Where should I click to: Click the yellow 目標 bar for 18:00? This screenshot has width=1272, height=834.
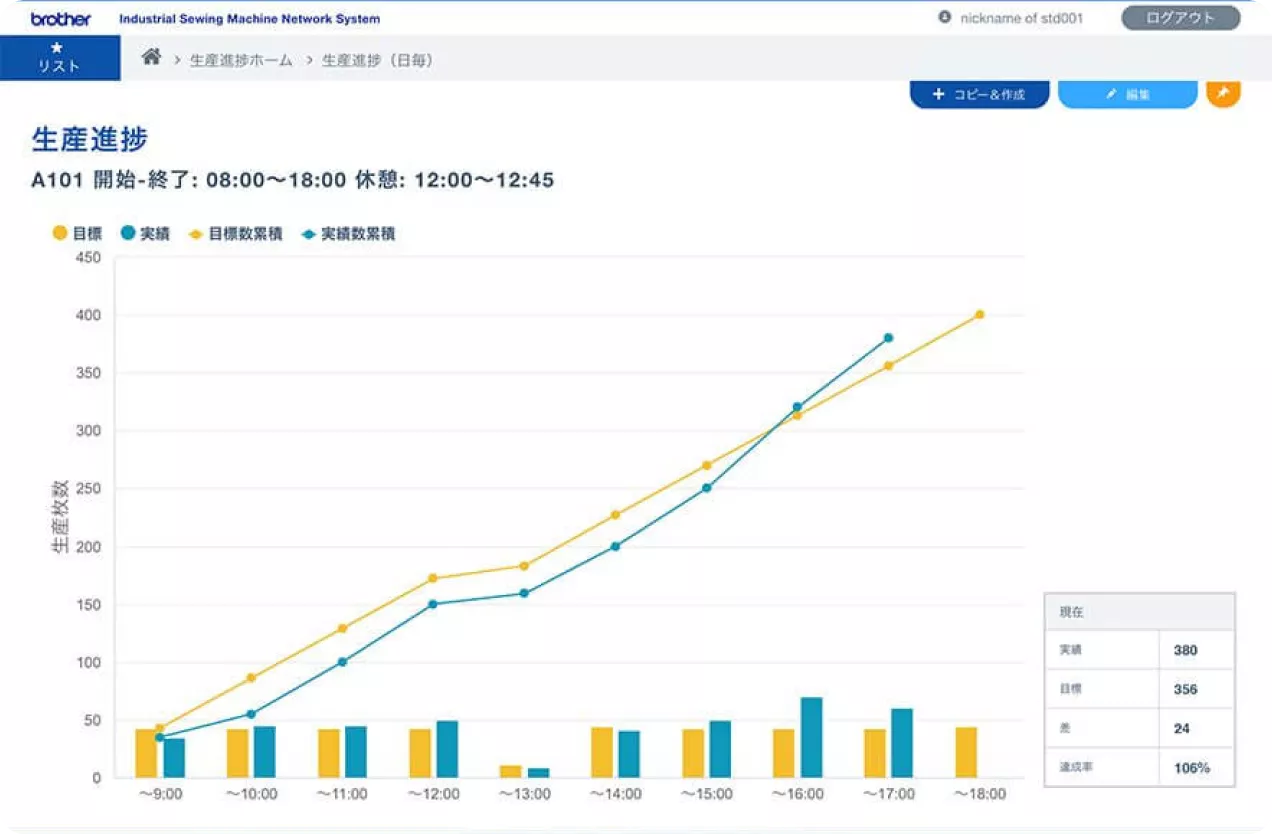pos(966,752)
